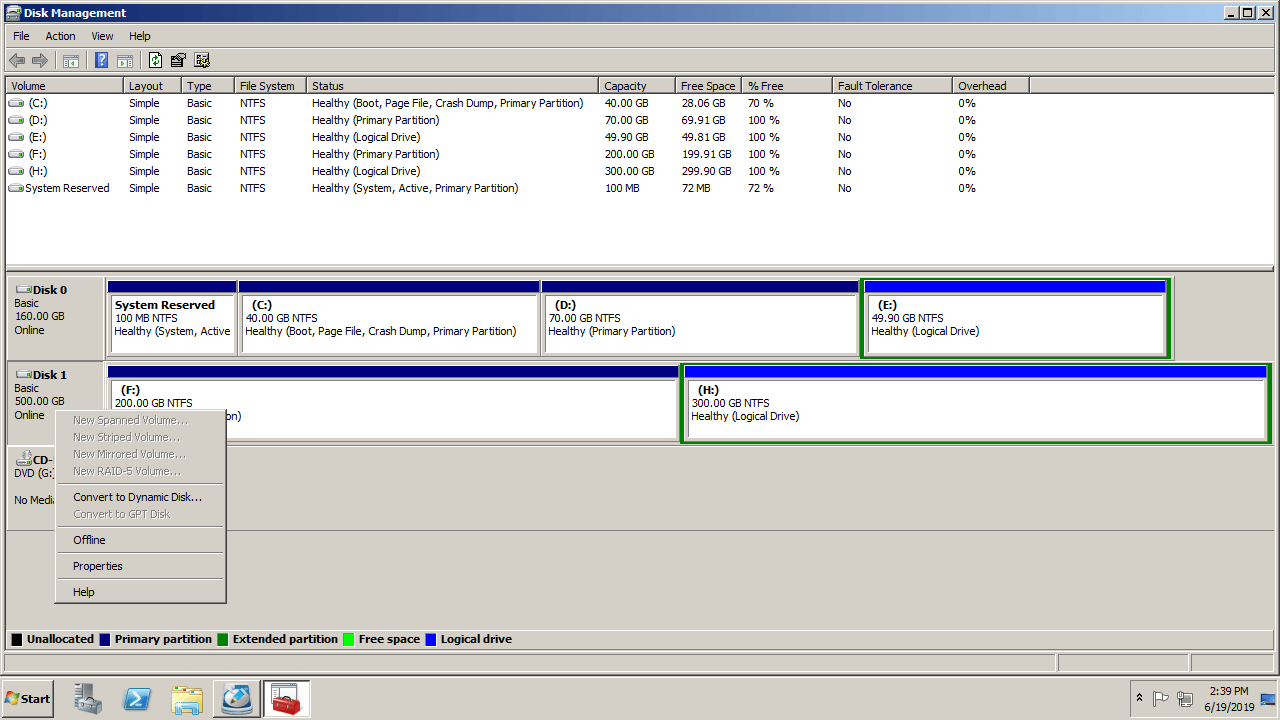Launch PowerShell from the taskbar

pyautogui.click(x=137, y=699)
